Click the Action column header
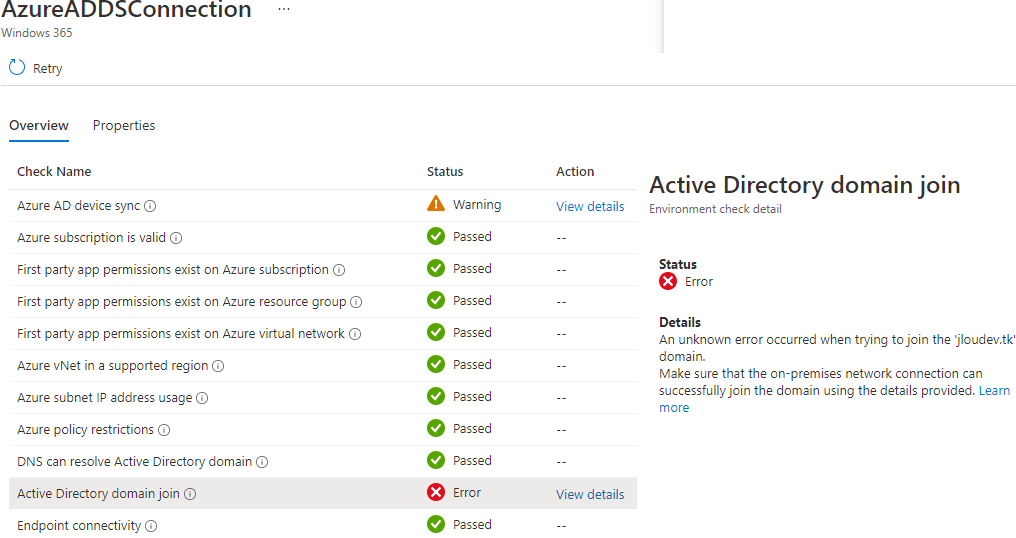 tap(575, 171)
